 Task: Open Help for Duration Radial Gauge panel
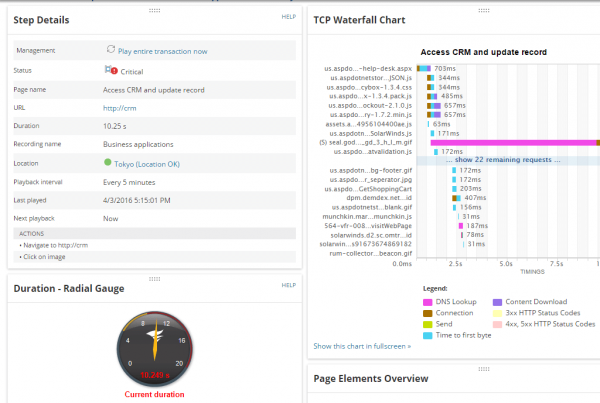[289, 285]
